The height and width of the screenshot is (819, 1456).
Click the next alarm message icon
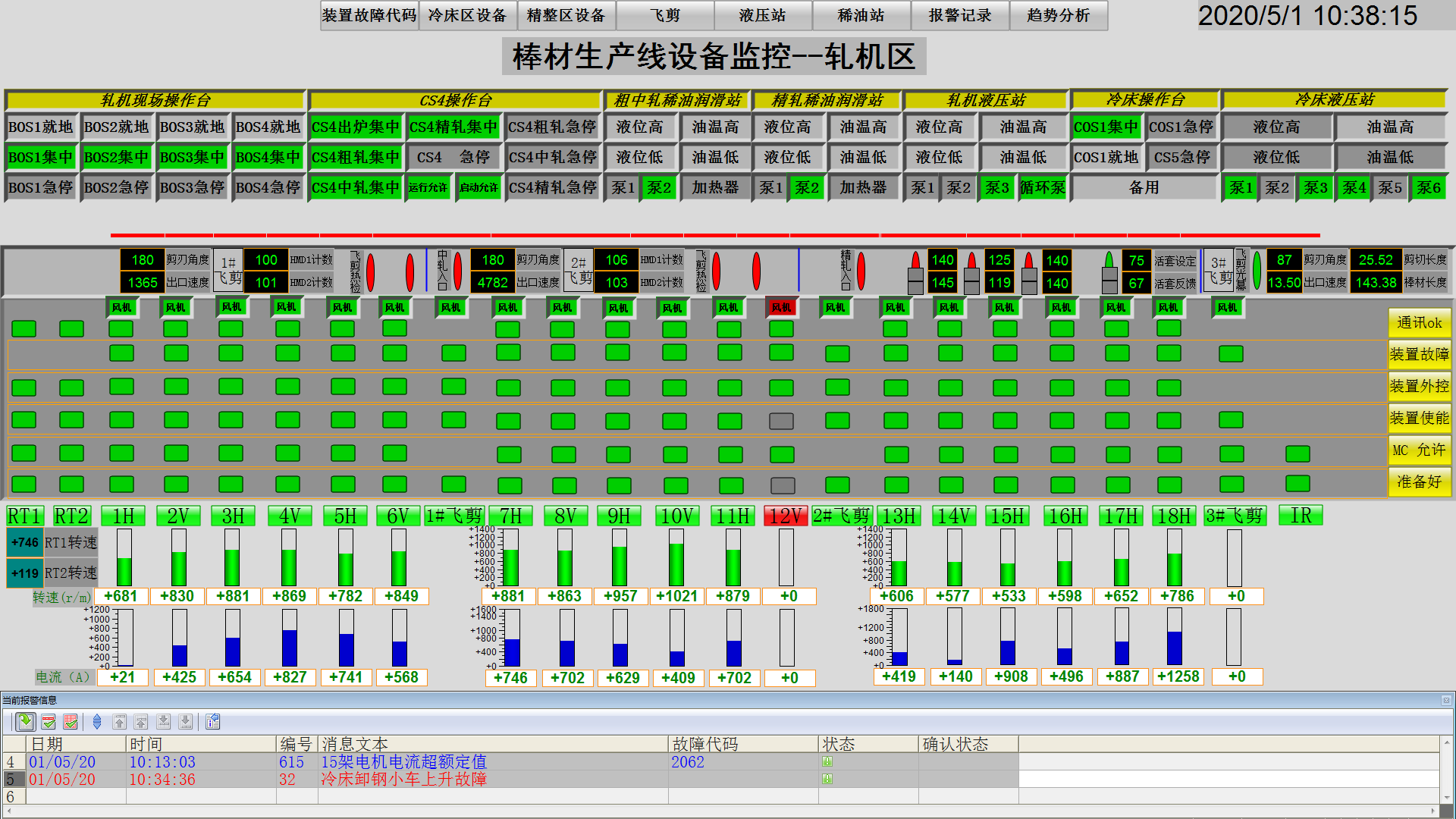165,721
